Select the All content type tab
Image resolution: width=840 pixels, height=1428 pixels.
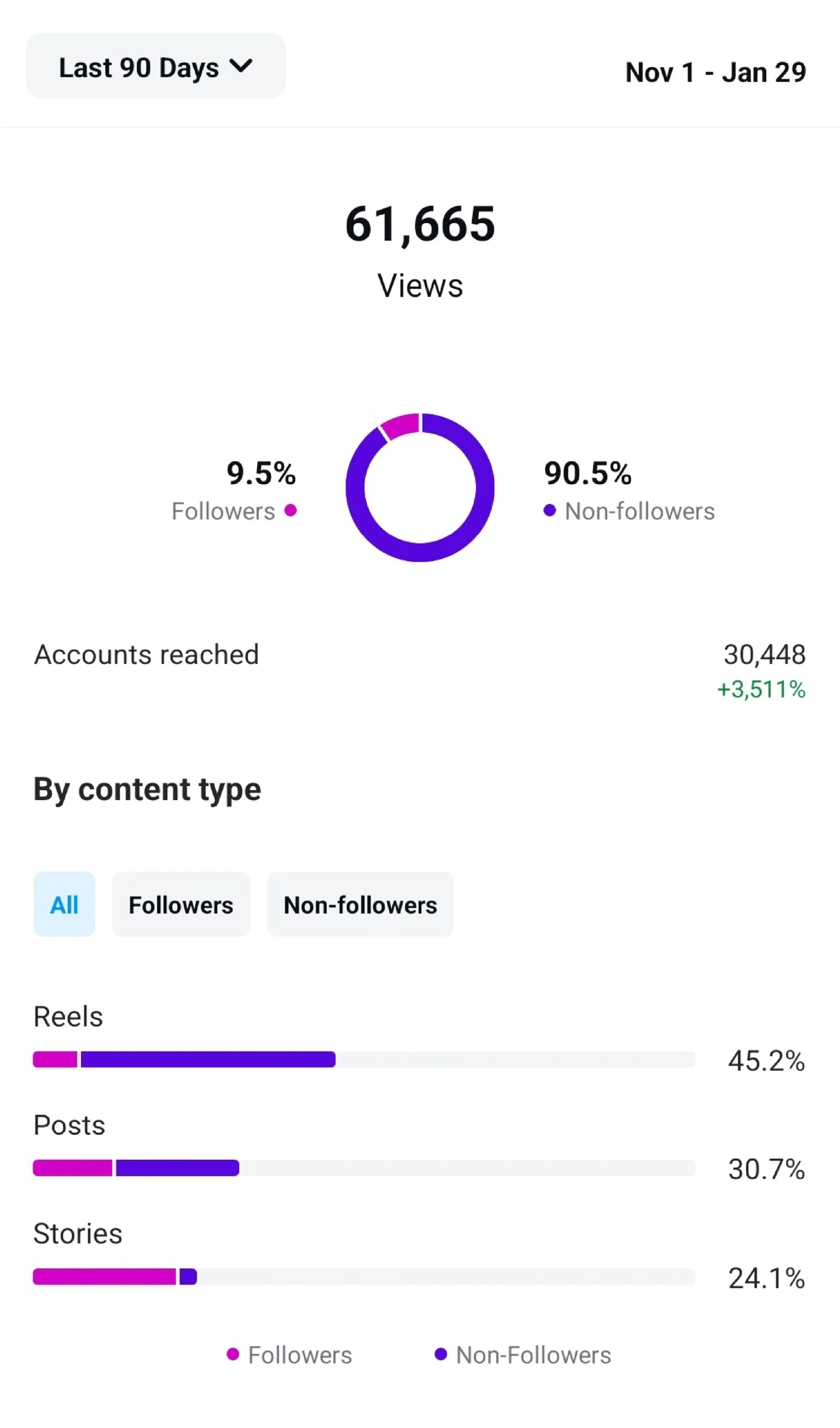pyautogui.click(x=64, y=904)
